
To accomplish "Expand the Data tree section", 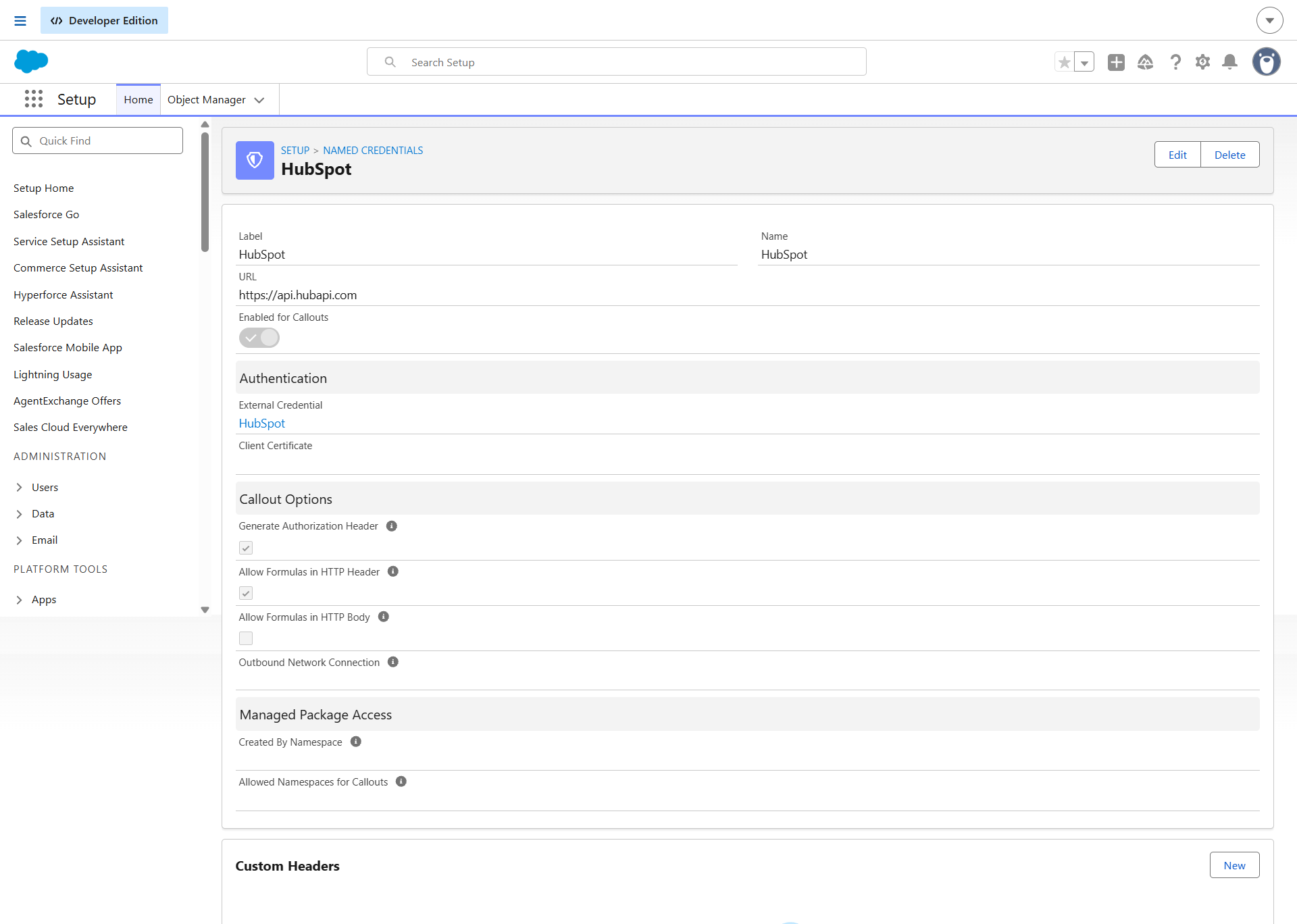I will click(19, 514).
